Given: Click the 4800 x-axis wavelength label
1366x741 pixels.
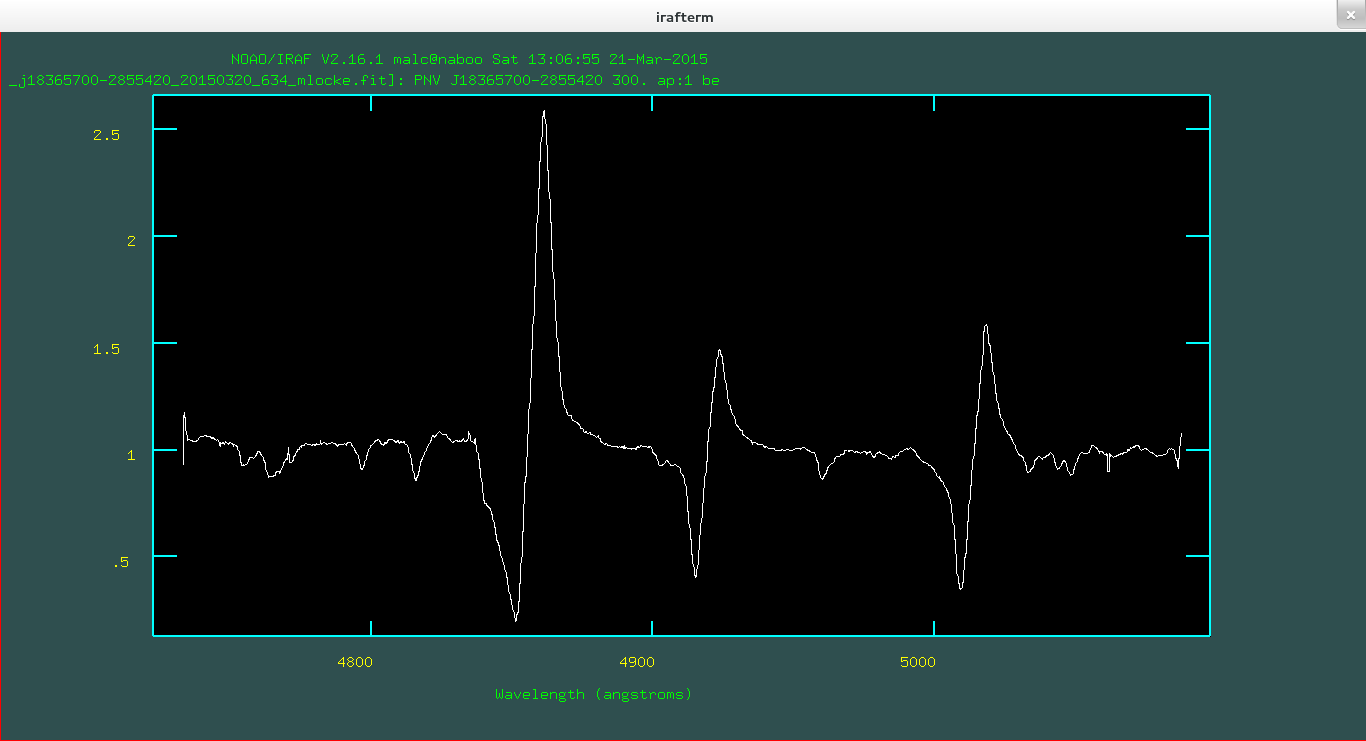Looking at the screenshot, I should coord(355,662).
